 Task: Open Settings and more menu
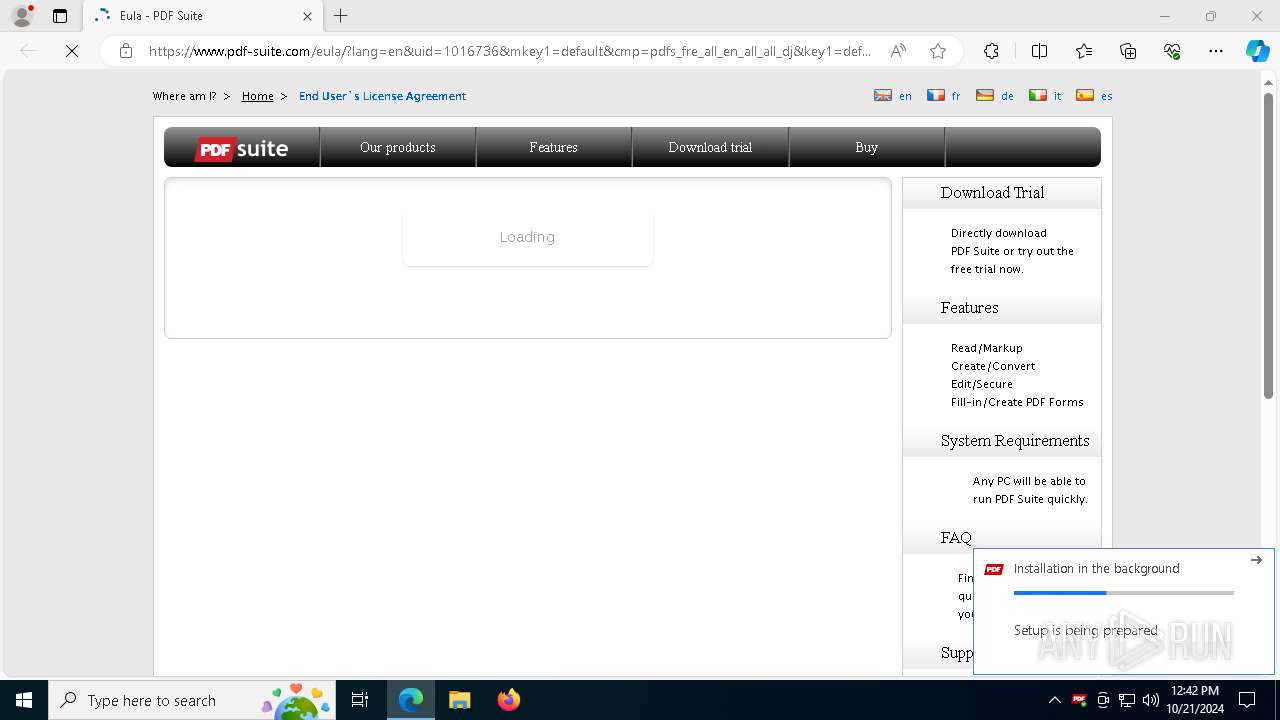tap(1216, 51)
